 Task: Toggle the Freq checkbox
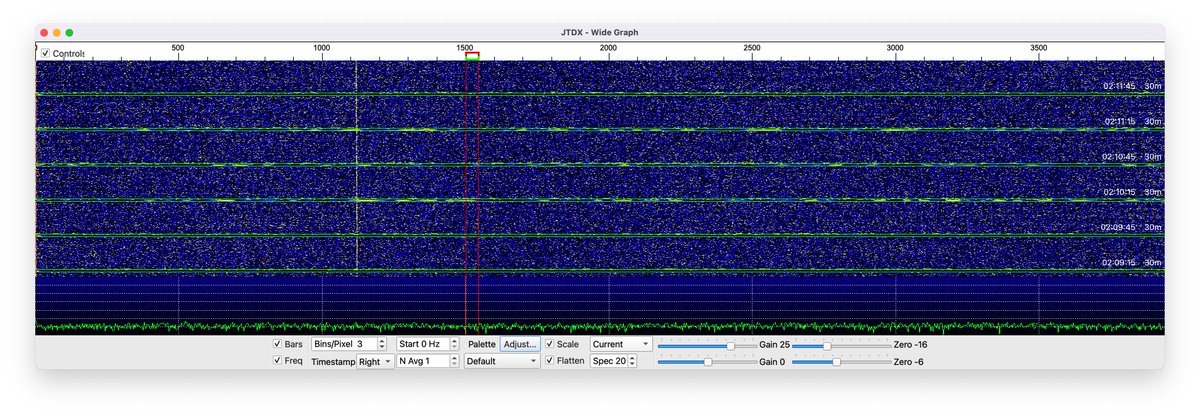pyautogui.click(x=277, y=361)
